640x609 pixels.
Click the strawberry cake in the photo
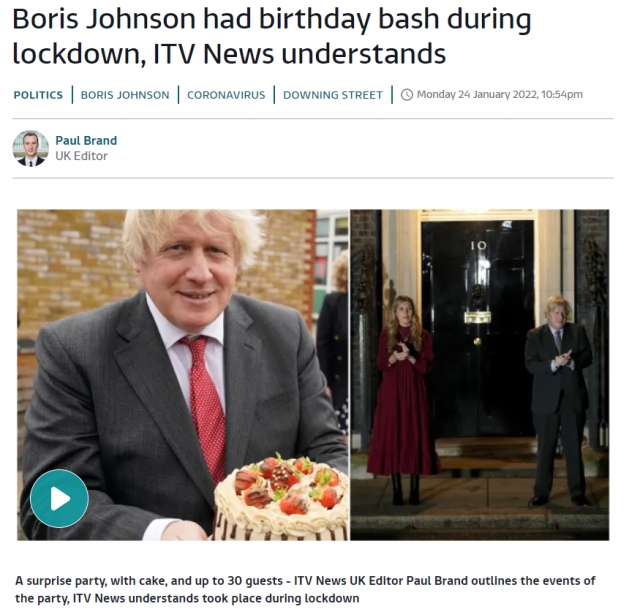282,497
